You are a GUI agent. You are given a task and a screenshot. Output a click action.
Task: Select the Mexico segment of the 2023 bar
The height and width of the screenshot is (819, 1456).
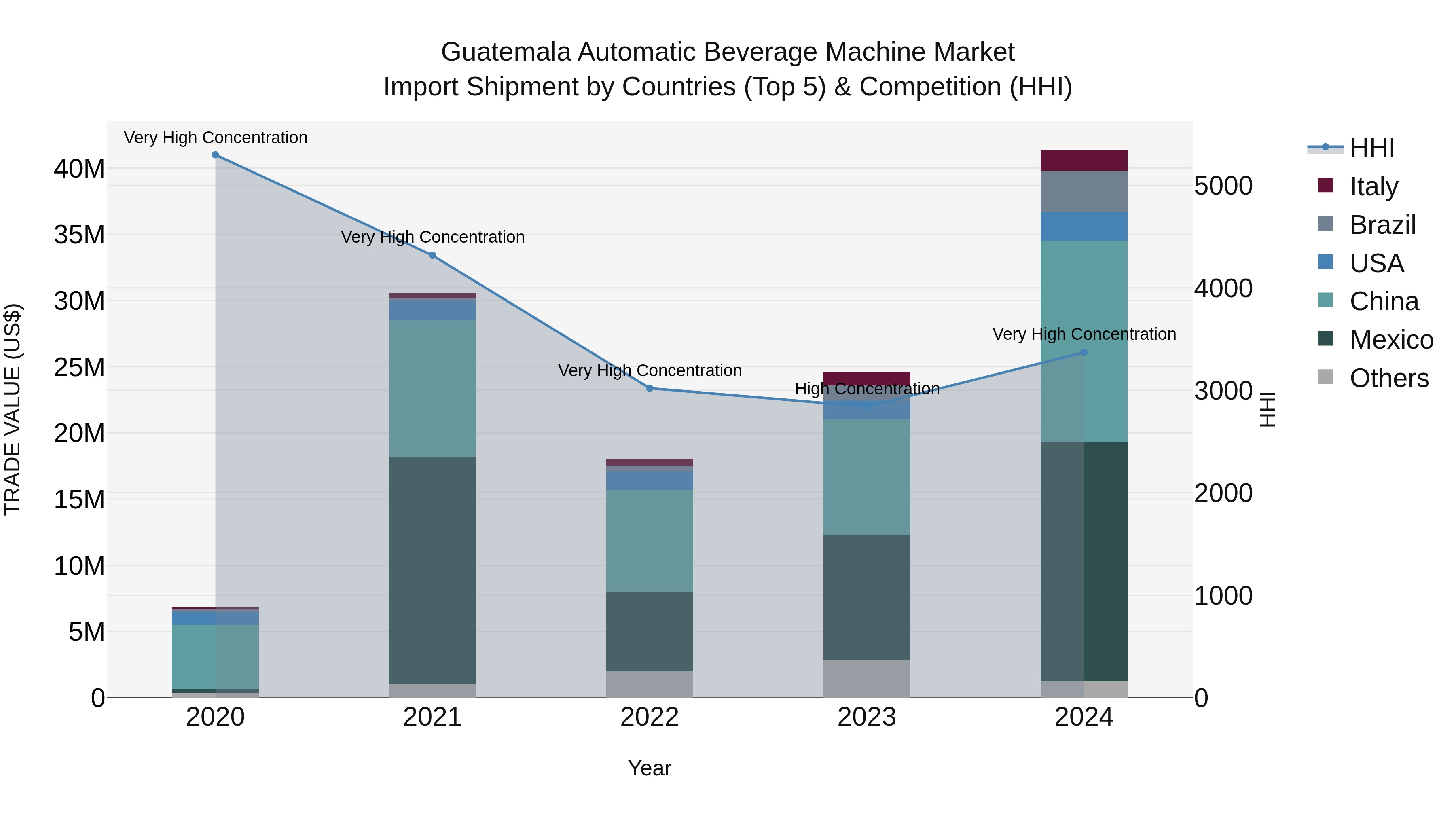point(867,598)
